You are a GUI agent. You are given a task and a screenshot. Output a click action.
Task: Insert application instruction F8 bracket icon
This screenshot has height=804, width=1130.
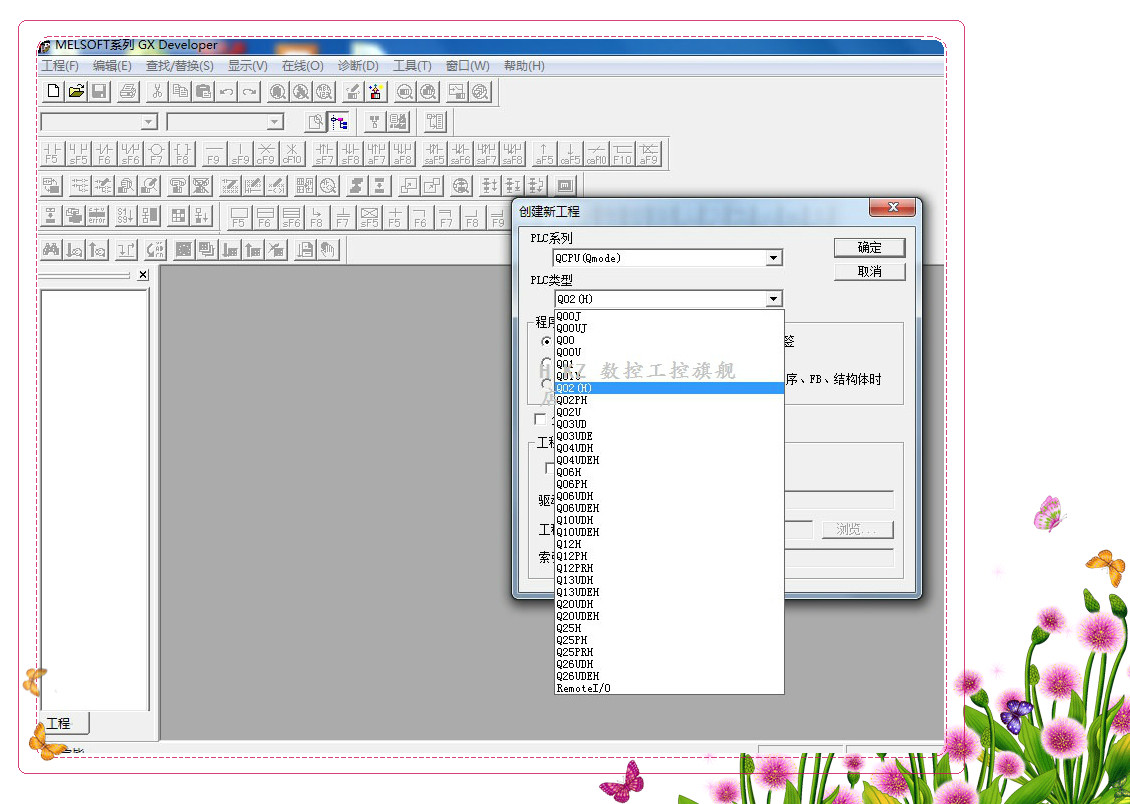point(182,153)
